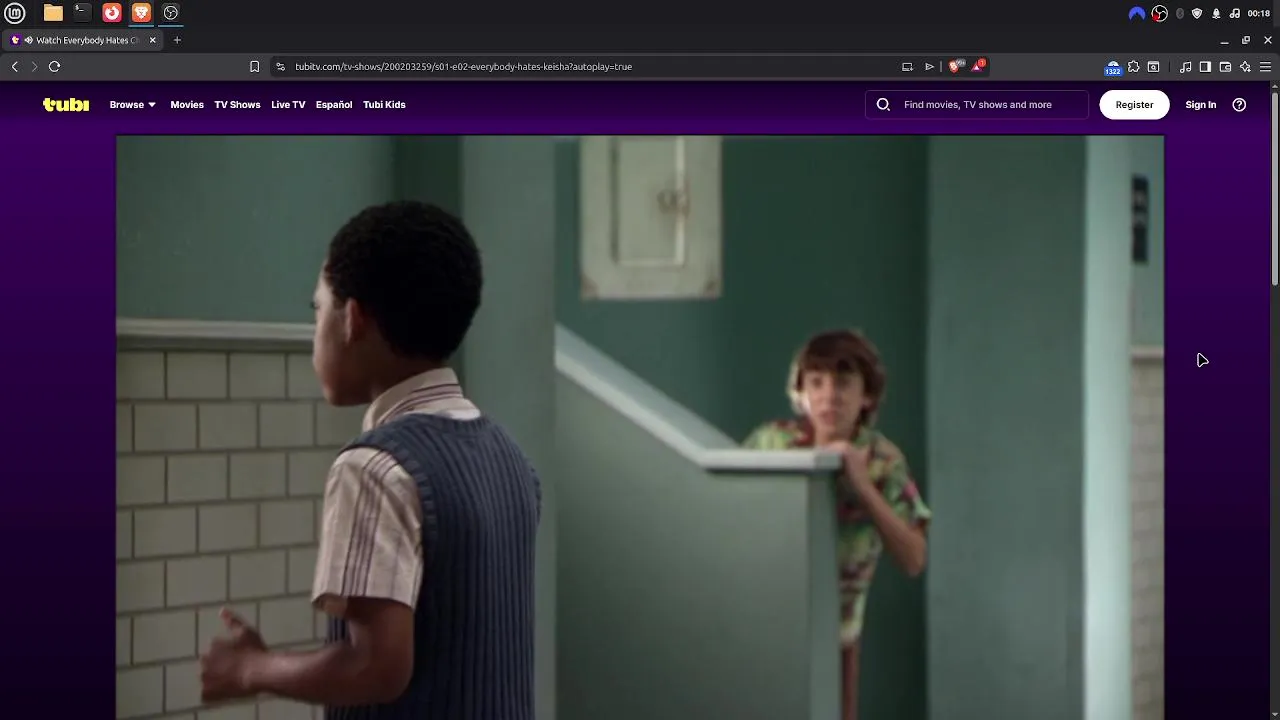The height and width of the screenshot is (720, 1280).
Task: Open the Brave Wallet icon
Action: [1225, 67]
